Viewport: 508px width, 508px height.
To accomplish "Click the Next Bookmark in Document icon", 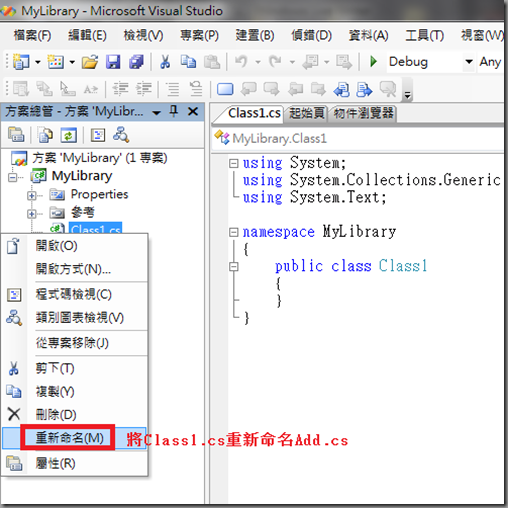I will pyautogui.click(x=364, y=89).
